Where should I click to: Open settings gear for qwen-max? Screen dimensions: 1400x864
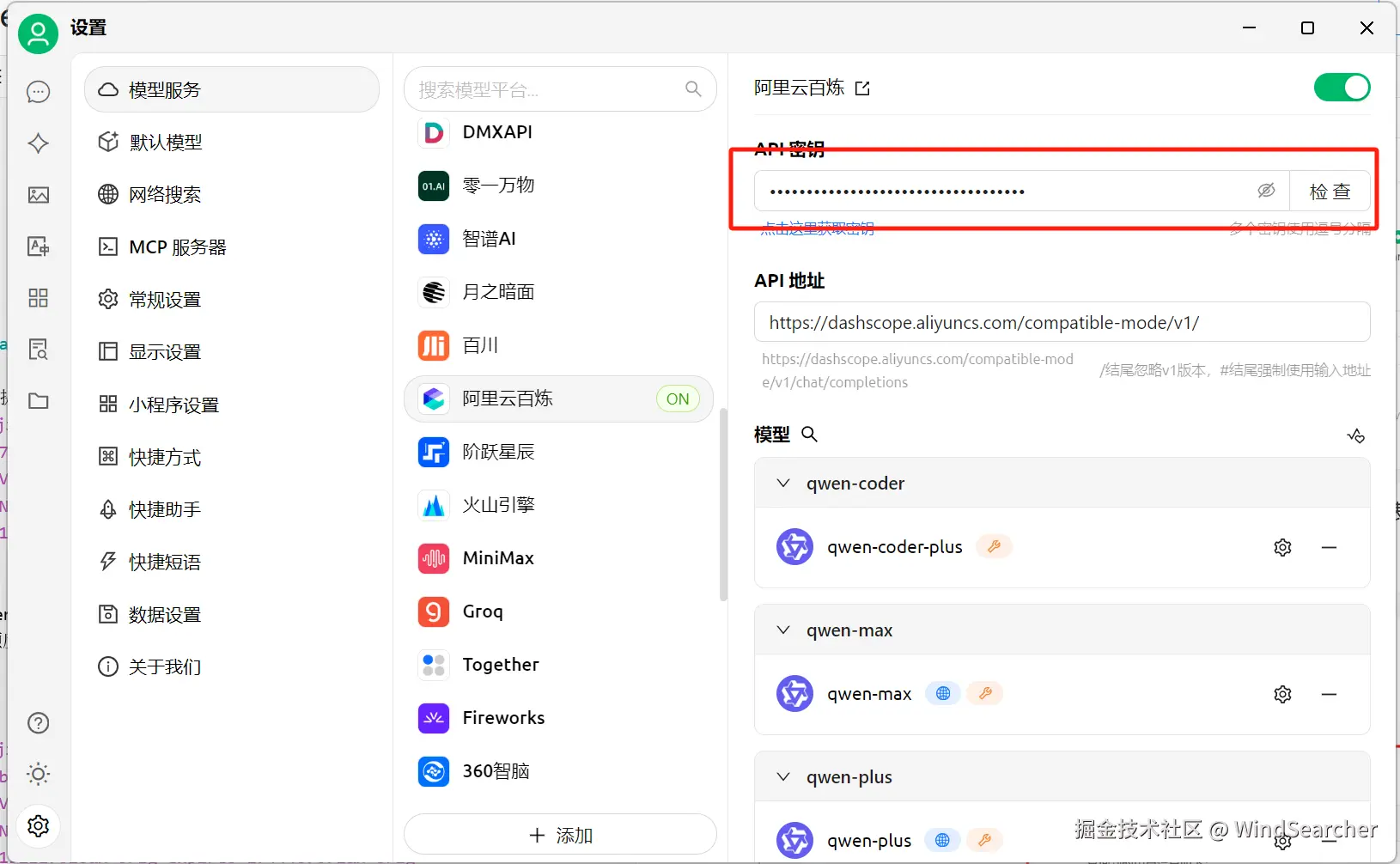(x=1282, y=694)
